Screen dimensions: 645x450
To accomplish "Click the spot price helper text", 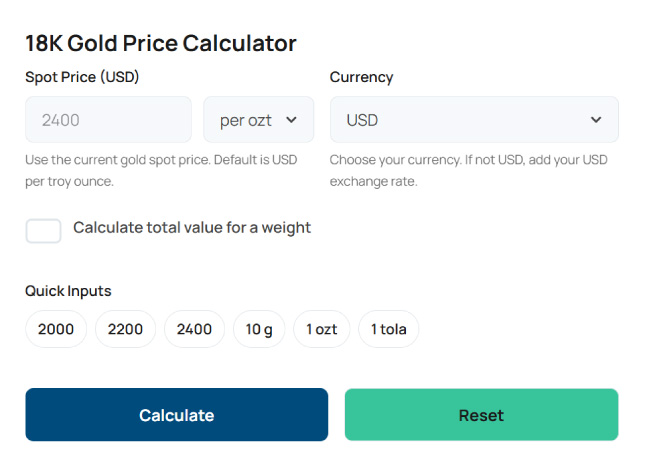I will (160, 170).
